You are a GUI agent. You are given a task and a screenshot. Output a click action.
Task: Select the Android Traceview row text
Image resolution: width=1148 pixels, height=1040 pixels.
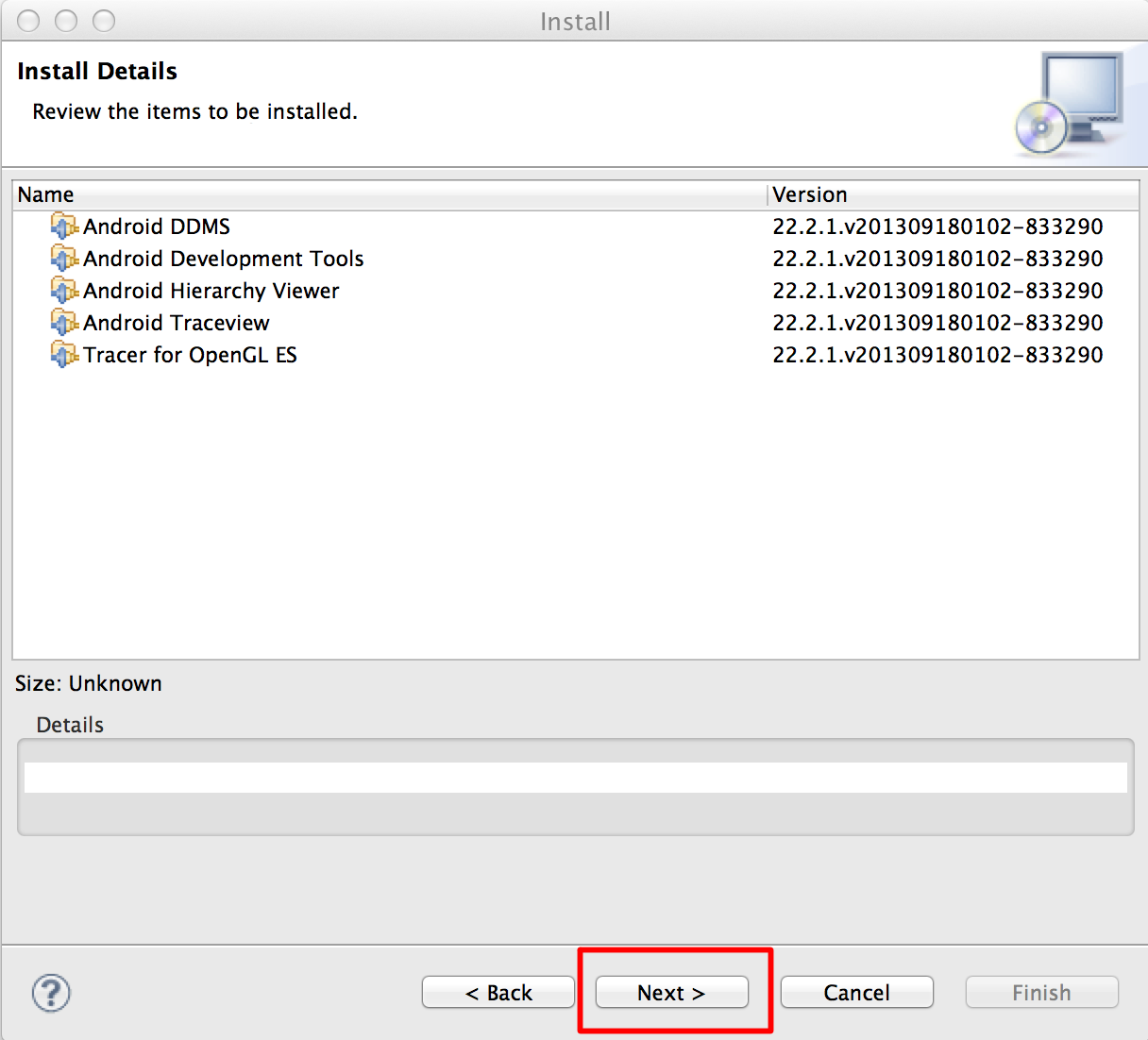click(177, 323)
